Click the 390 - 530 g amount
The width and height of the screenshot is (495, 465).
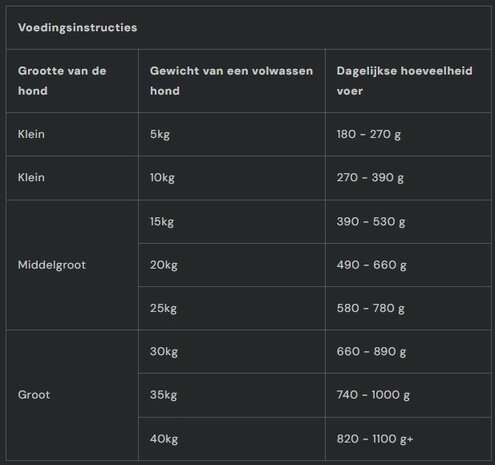click(x=371, y=222)
